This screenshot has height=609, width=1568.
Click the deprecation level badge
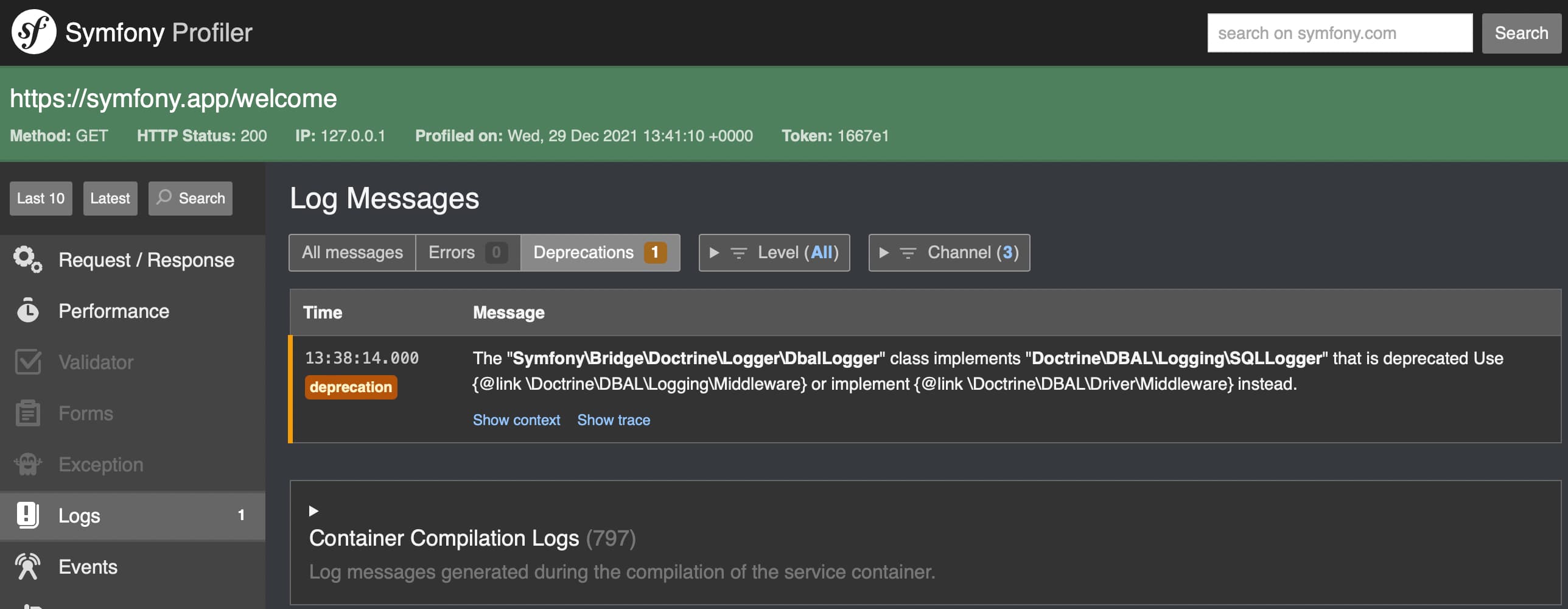pos(351,387)
